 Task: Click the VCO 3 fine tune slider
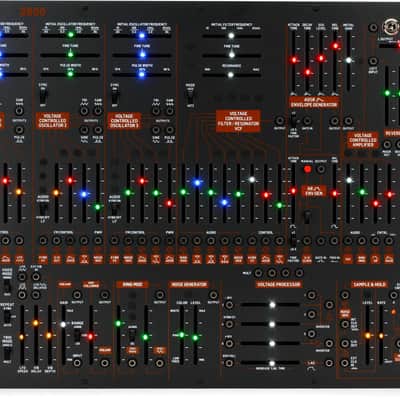click(x=142, y=55)
